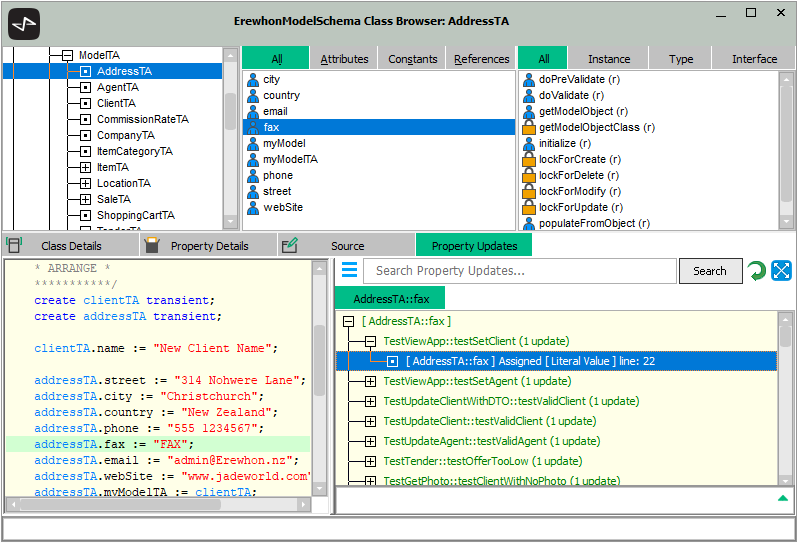The width and height of the screenshot is (797, 543).
Task: Open the Attributes filter tab
Action: pos(344,59)
